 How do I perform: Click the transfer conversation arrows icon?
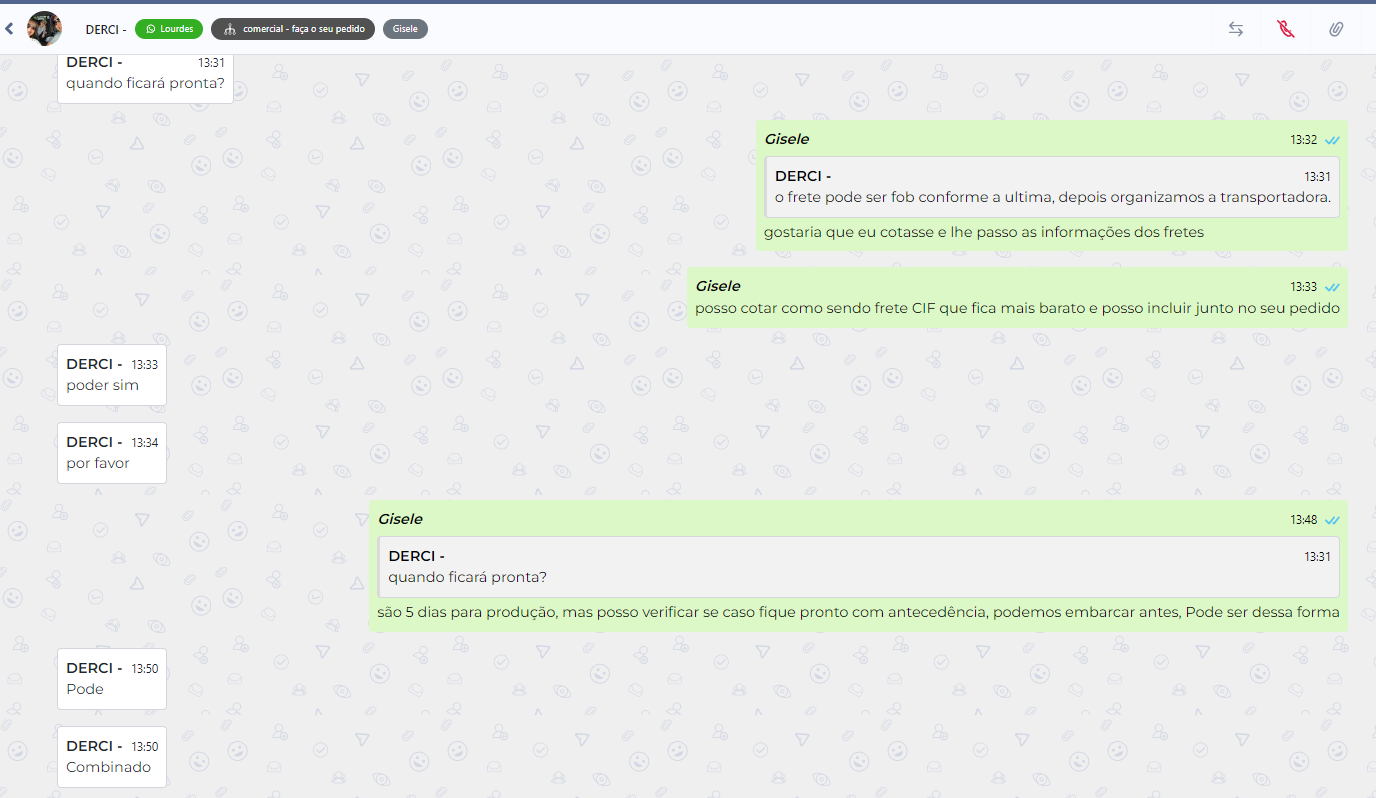tap(1236, 29)
